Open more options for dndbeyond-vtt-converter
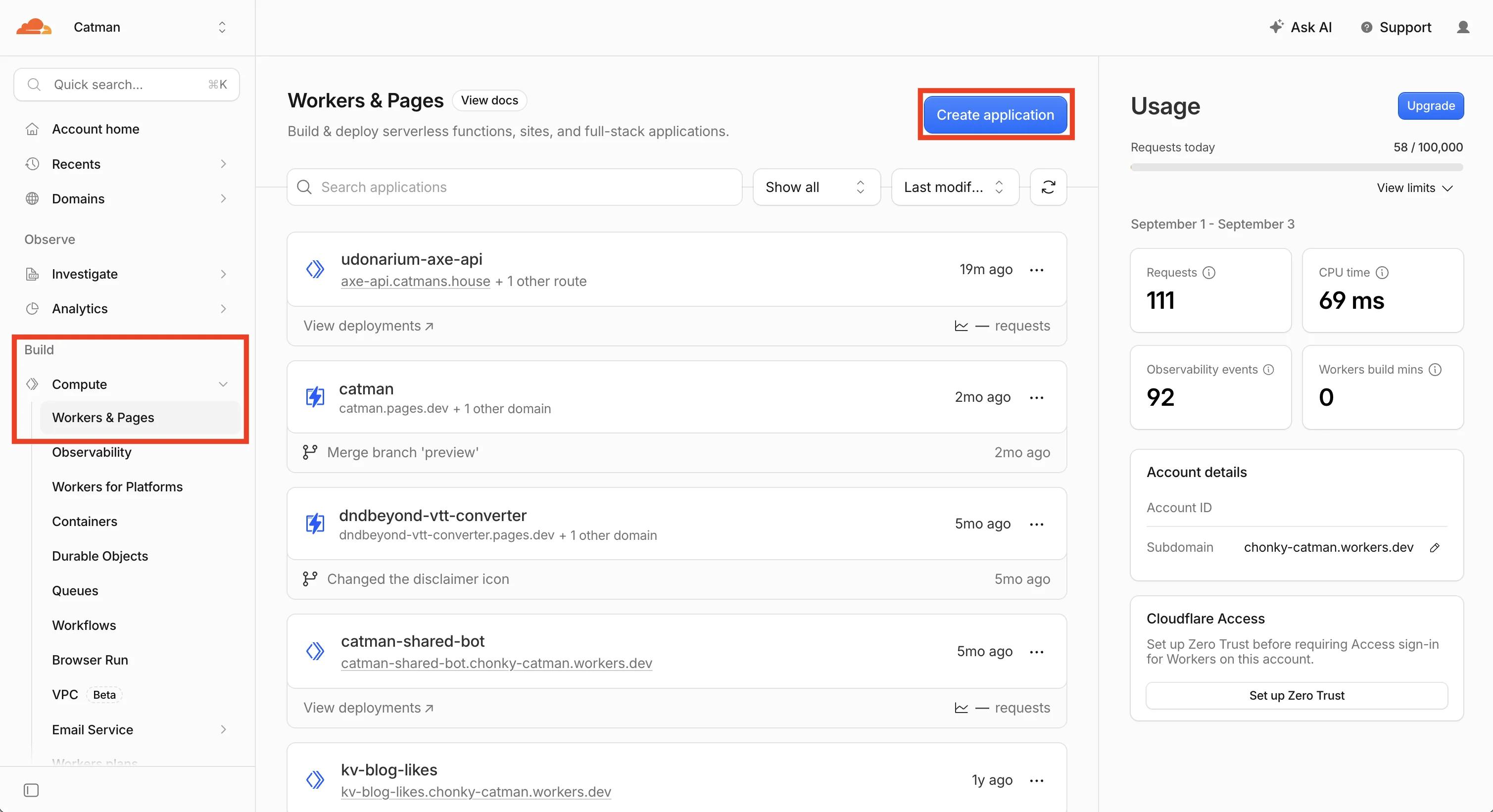 click(x=1036, y=524)
